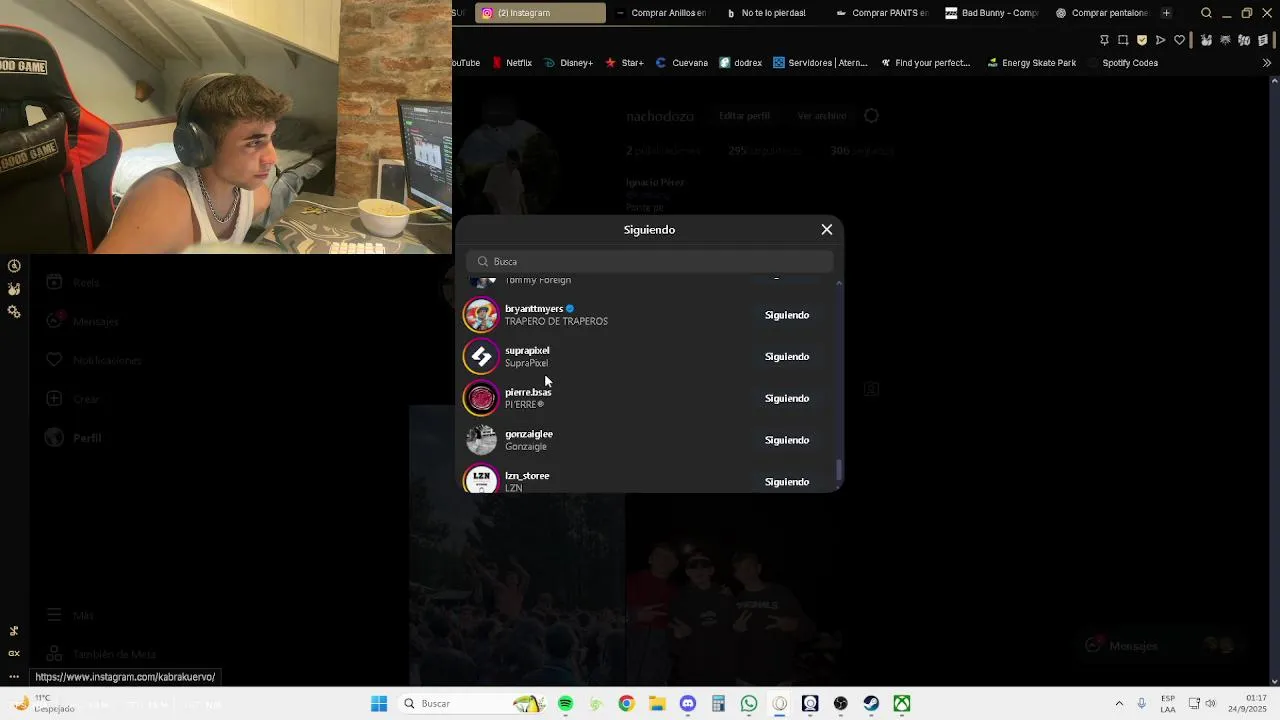This screenshot has height=720, width=1280.
Task: Expand bookmarks overflow chevron
Action: [1266, 63]
